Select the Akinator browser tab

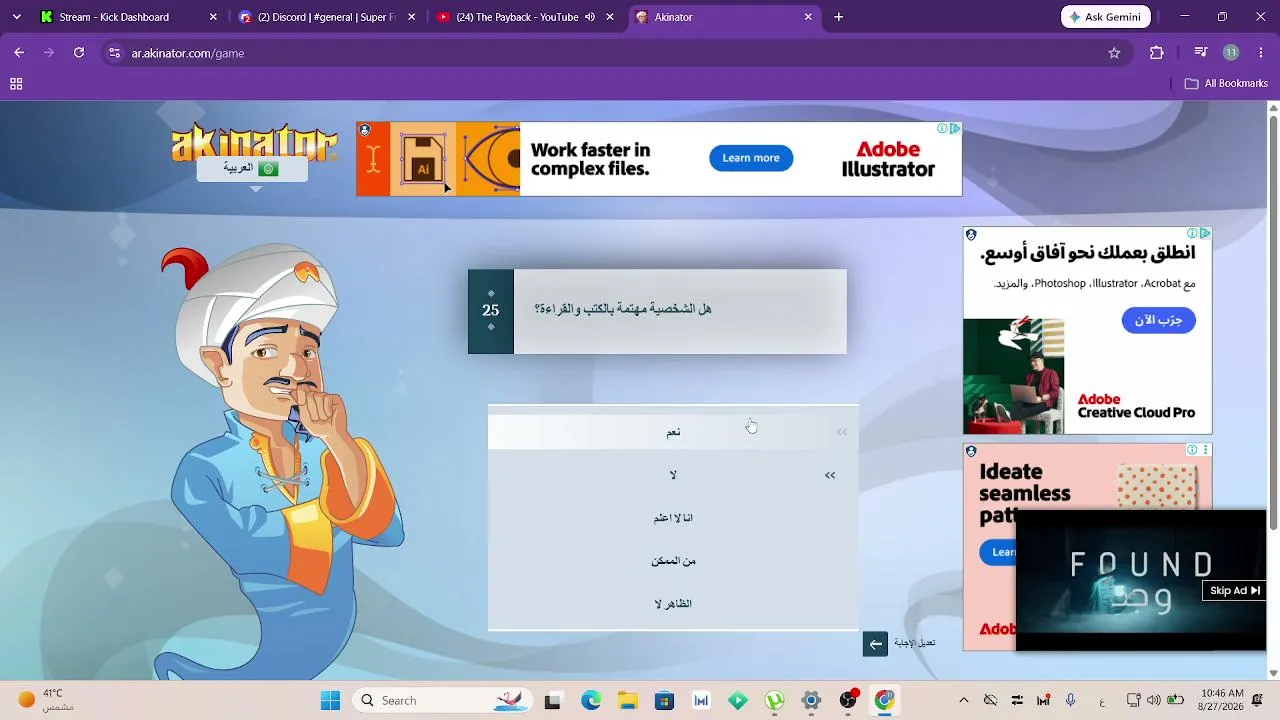tap(725, 17)
